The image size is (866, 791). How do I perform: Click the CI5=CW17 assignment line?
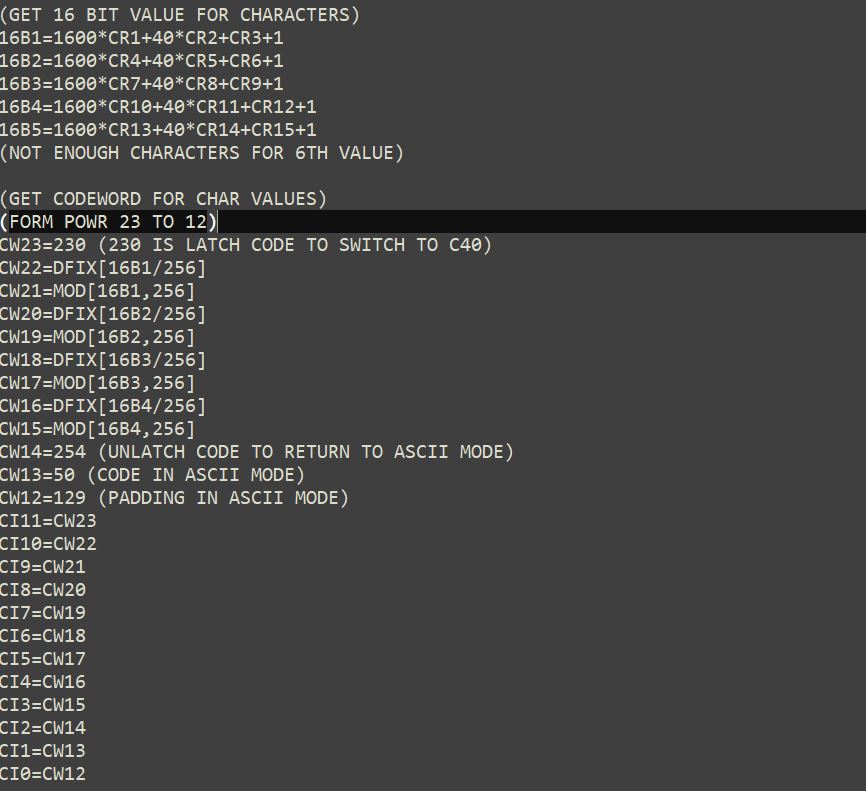click(43, 659)
